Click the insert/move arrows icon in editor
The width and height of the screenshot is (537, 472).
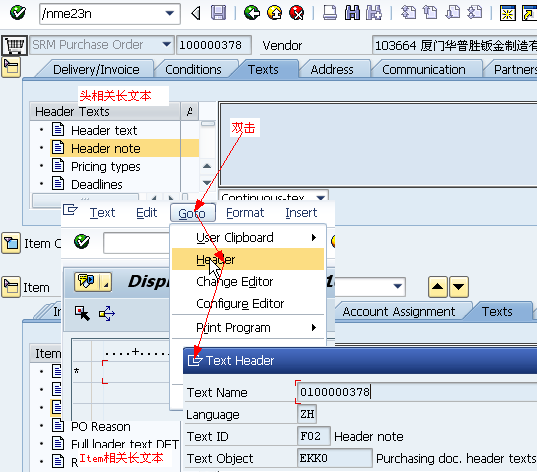point(107,313)
